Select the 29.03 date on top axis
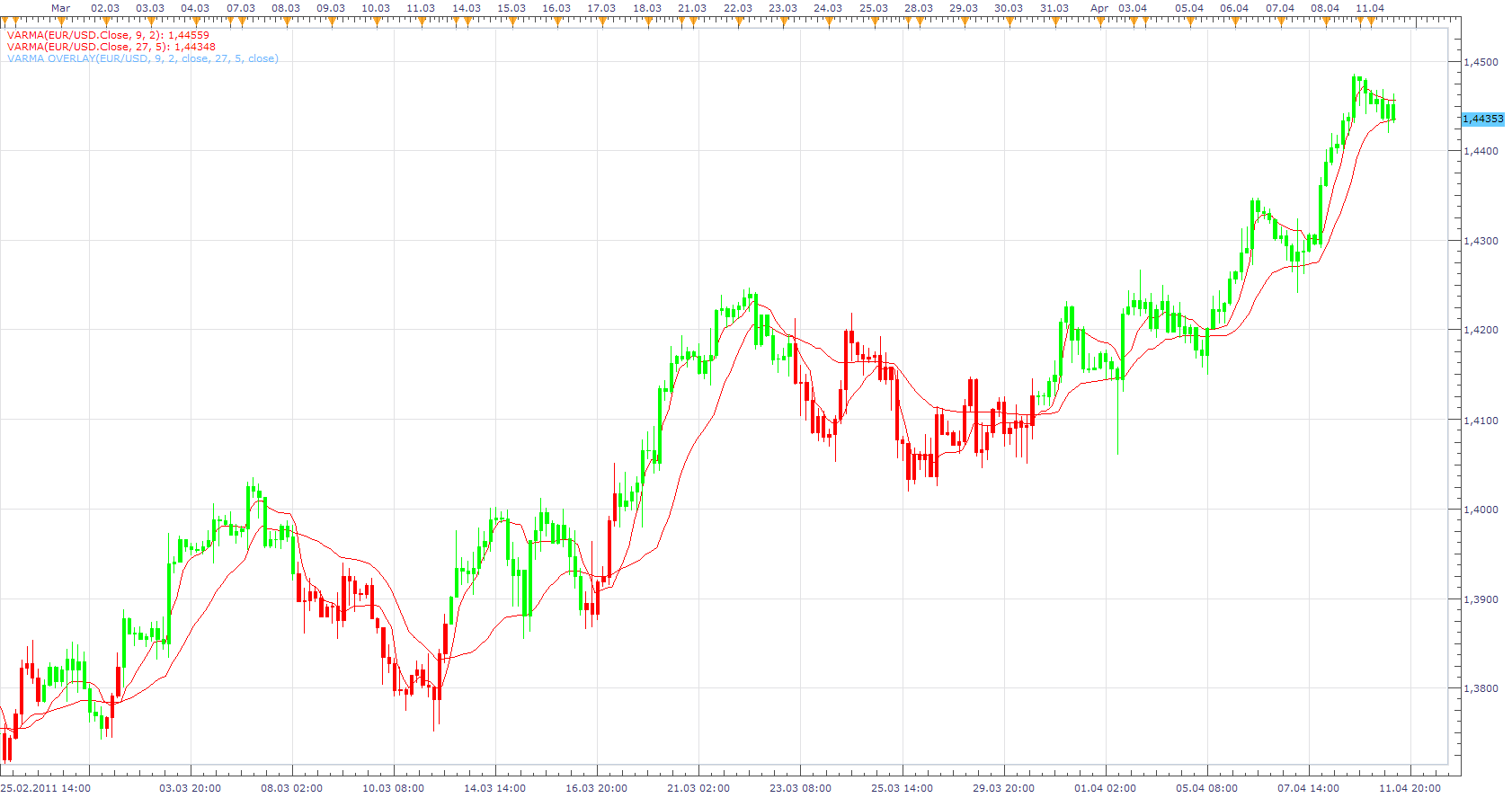The height and width of the screenshot is (798, 1512). pos(964,8)
